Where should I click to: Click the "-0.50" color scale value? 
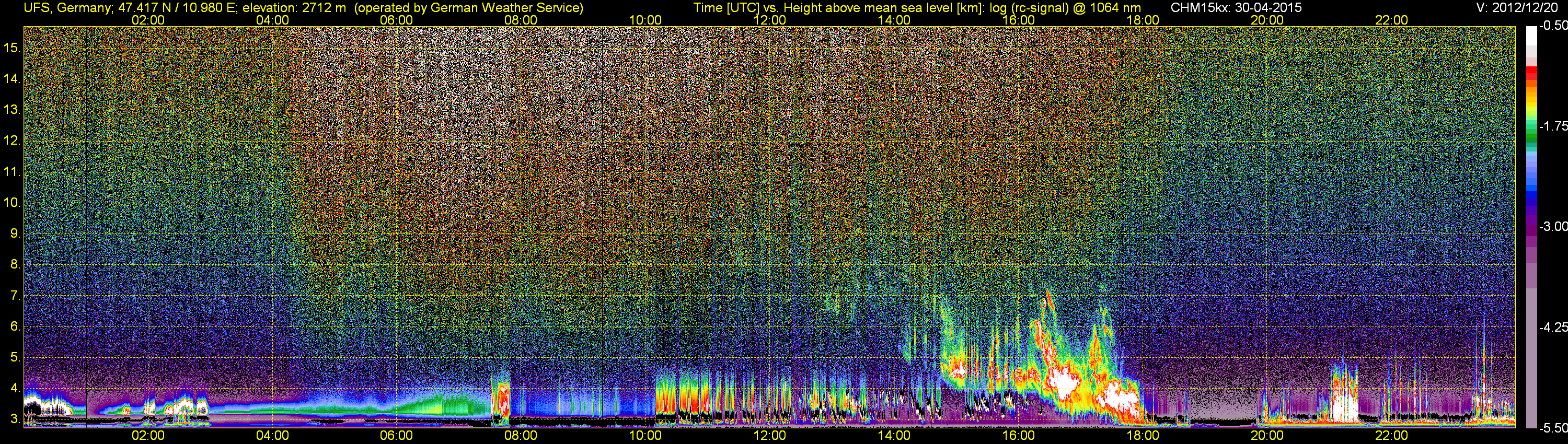[x=1553, y=26]
